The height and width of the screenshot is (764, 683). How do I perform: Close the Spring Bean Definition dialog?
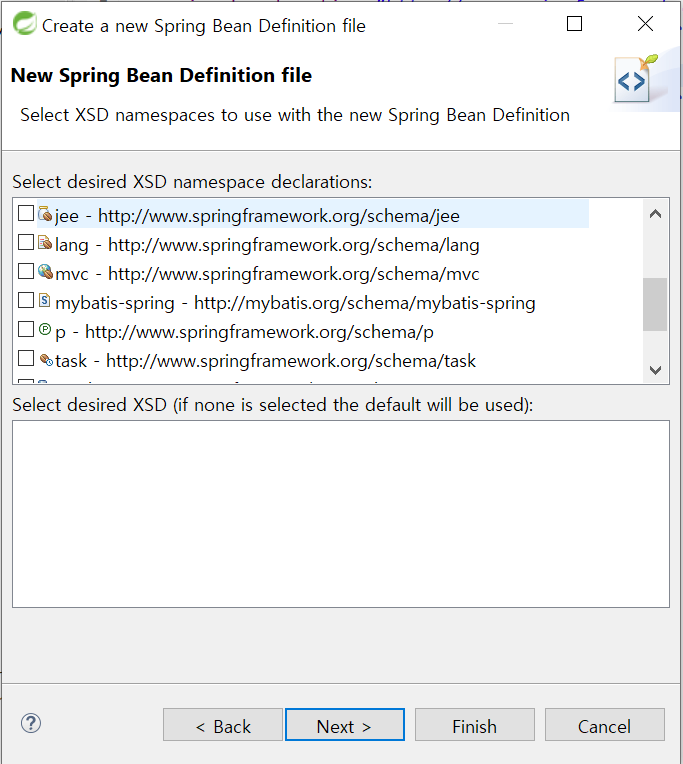(645, 23)
